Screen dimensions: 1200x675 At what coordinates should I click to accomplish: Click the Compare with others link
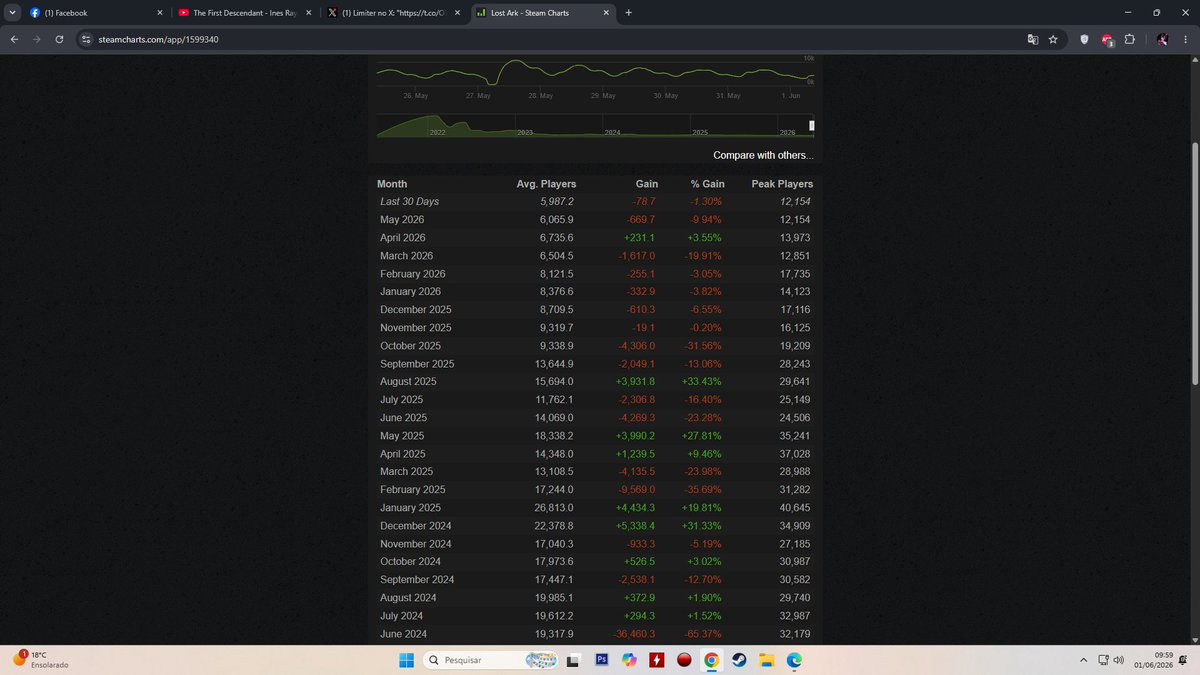coord(763,155)
